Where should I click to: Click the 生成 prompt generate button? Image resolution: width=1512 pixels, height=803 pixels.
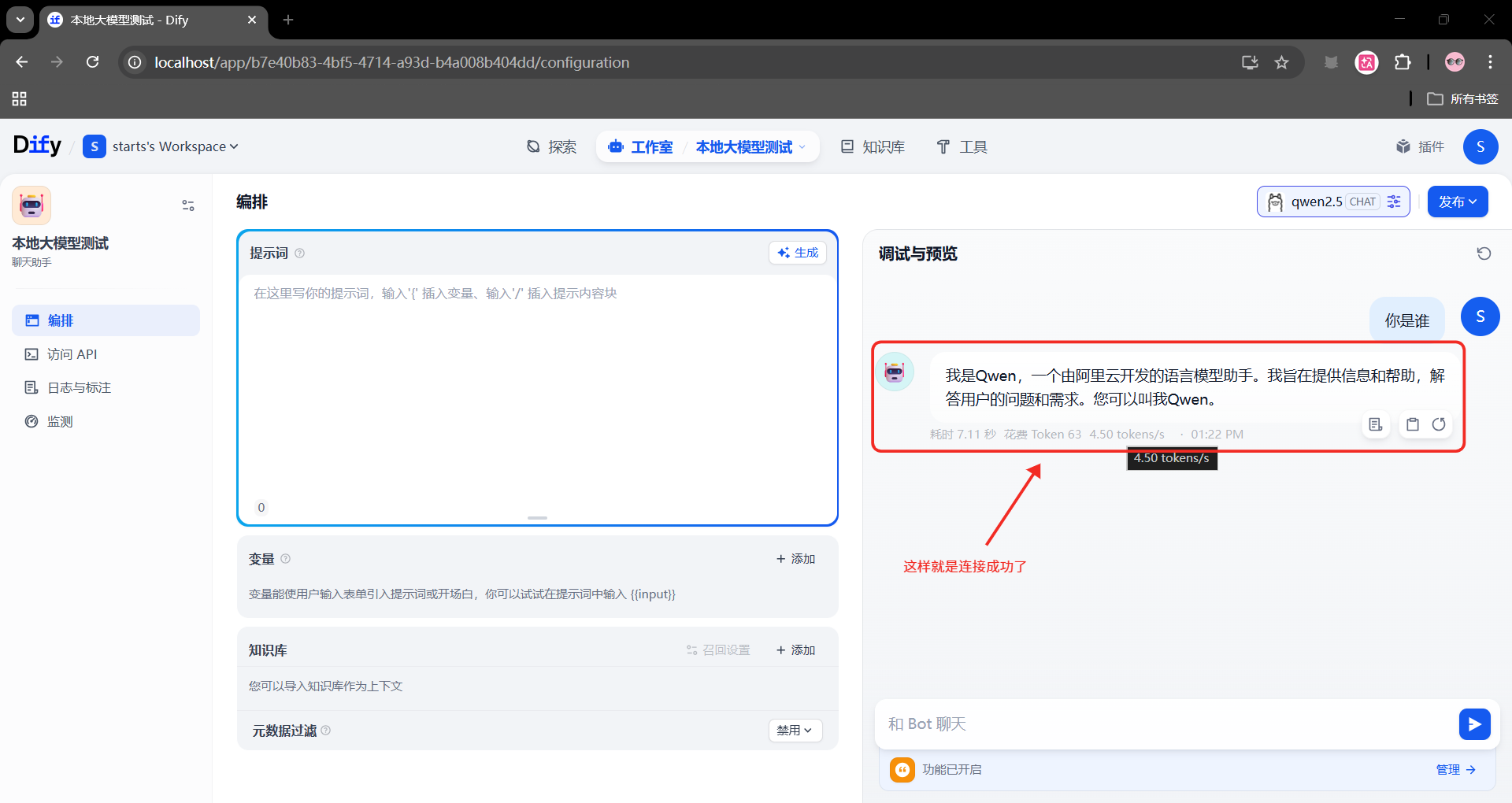[x=798, y=253]
